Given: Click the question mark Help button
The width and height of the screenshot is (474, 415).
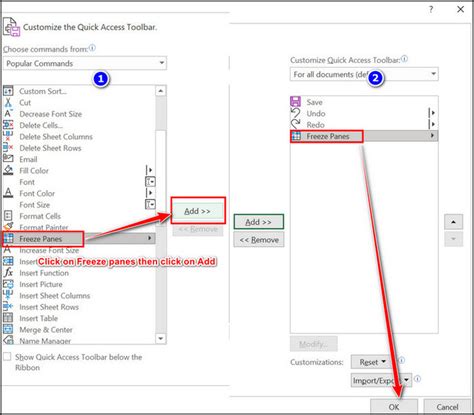Looking at the screenshot, I should click(431, 9).
